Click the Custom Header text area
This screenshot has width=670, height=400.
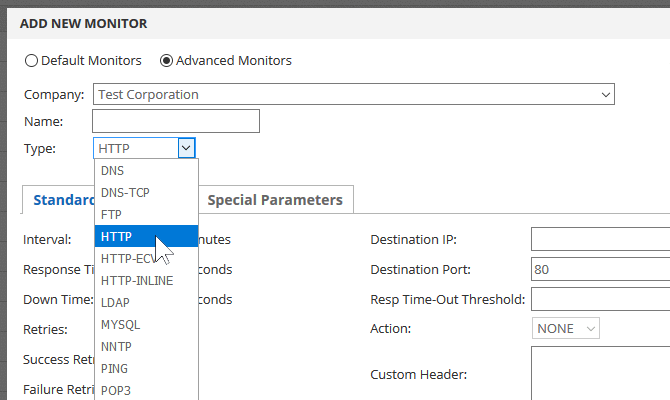click(x=600, y=373)
